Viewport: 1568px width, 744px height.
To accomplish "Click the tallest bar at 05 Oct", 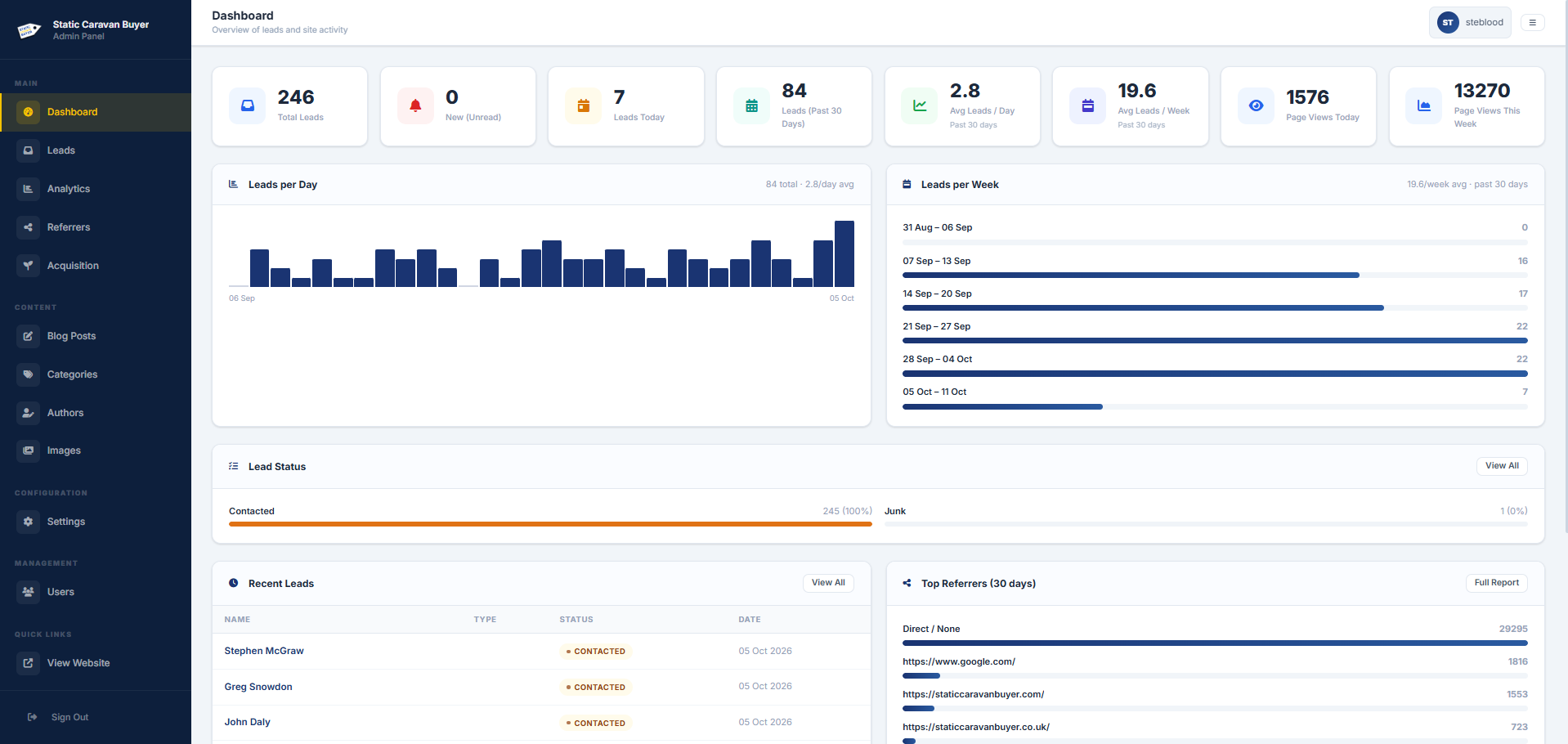I will pos(844,253).
